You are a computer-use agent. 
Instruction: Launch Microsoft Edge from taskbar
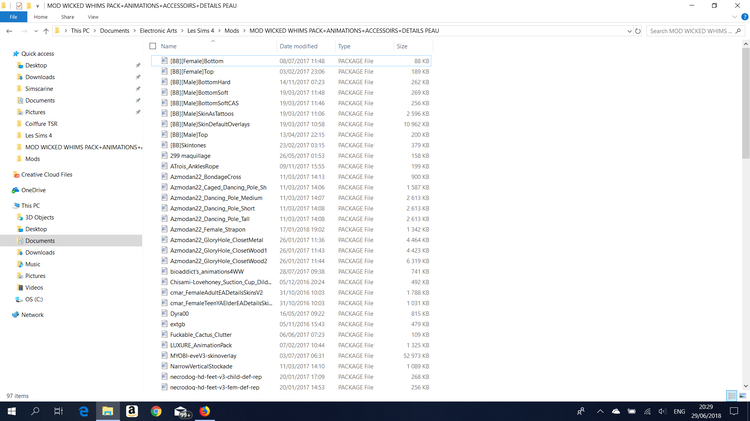tap(84, 411)
